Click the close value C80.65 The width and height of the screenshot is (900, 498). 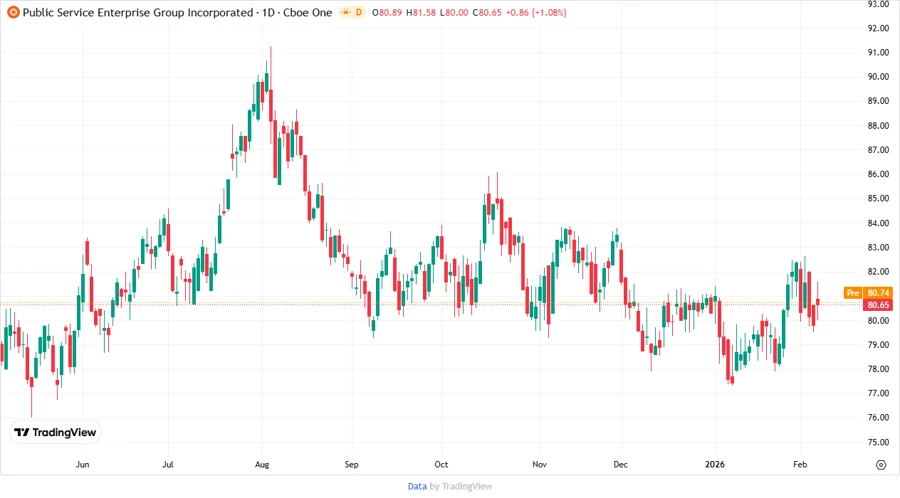click(x=487, y=13)
